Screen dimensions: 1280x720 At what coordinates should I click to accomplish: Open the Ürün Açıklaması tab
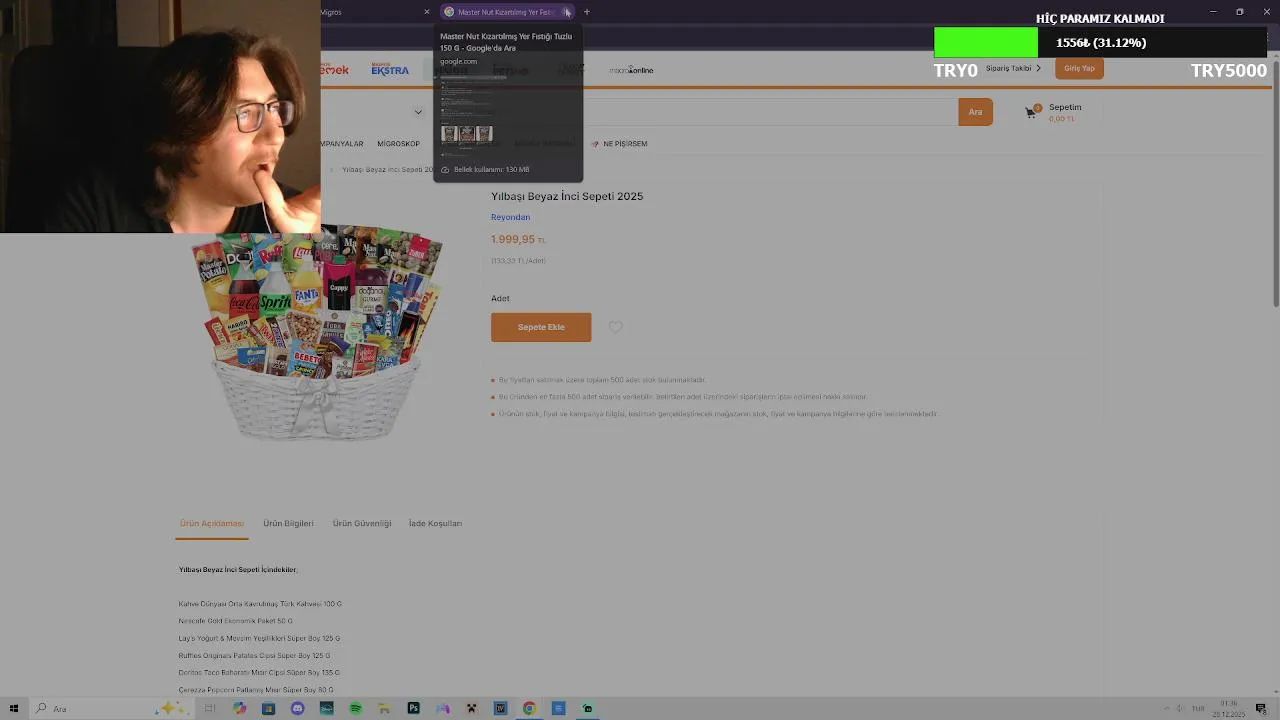pos(212,523)
